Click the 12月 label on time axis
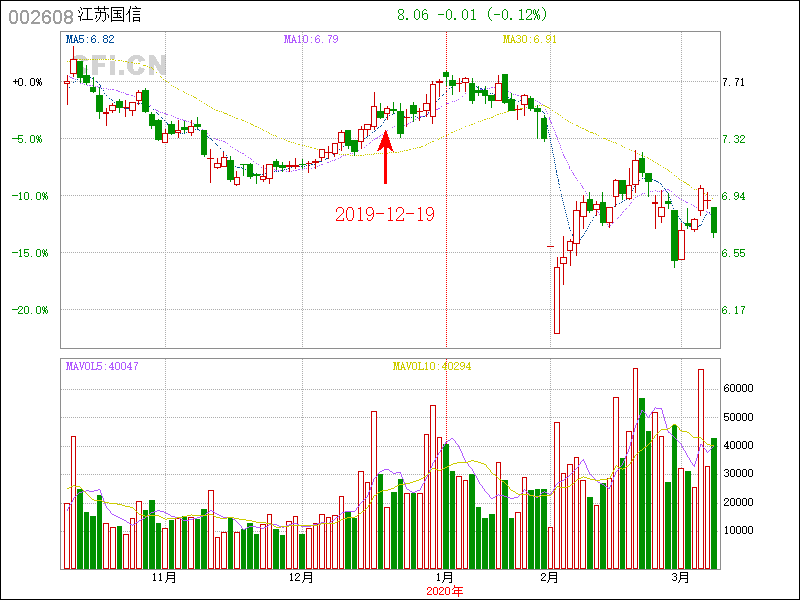 (x=301, y=577)
